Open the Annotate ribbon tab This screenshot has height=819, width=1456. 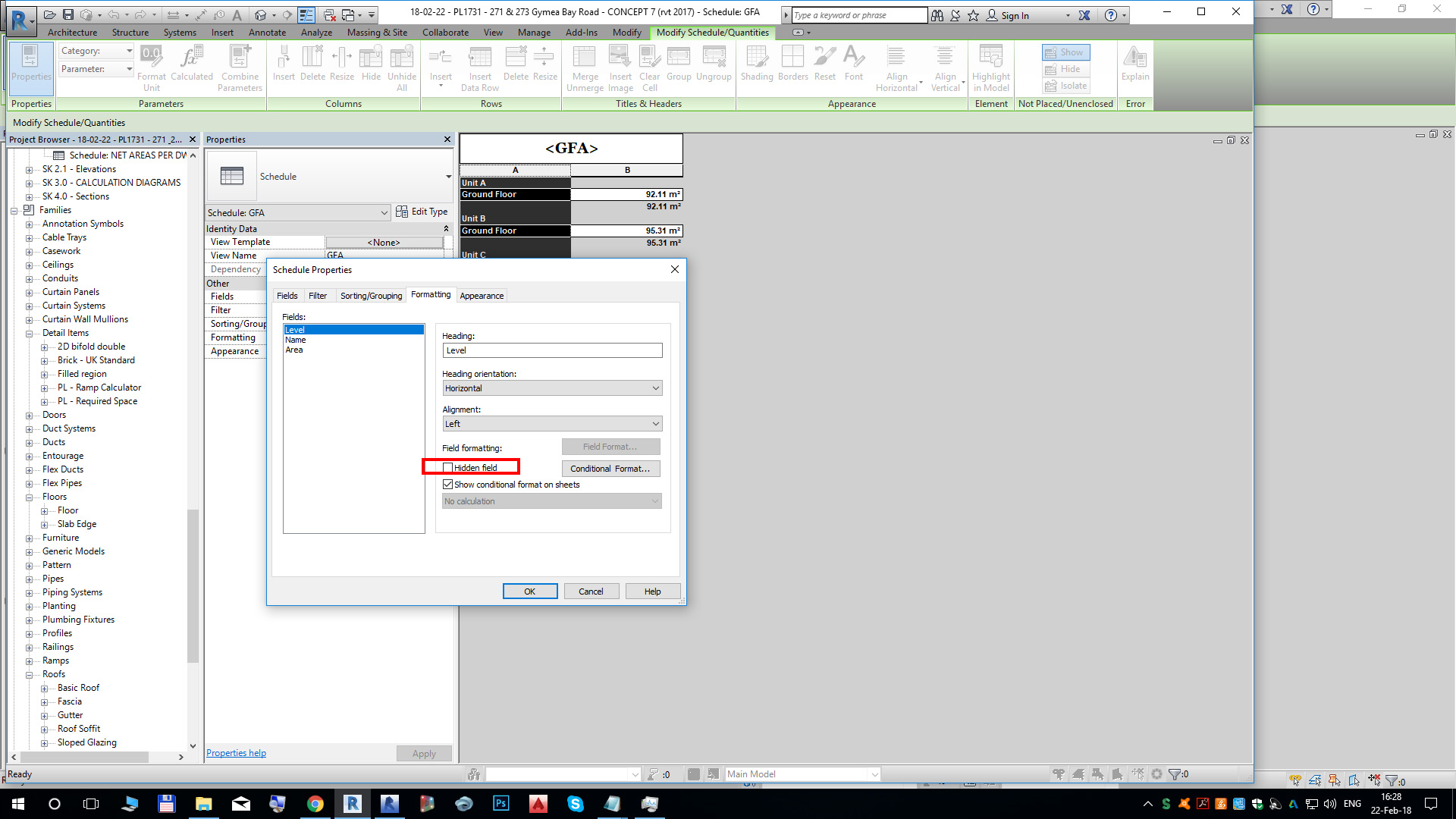coord(267,33)
